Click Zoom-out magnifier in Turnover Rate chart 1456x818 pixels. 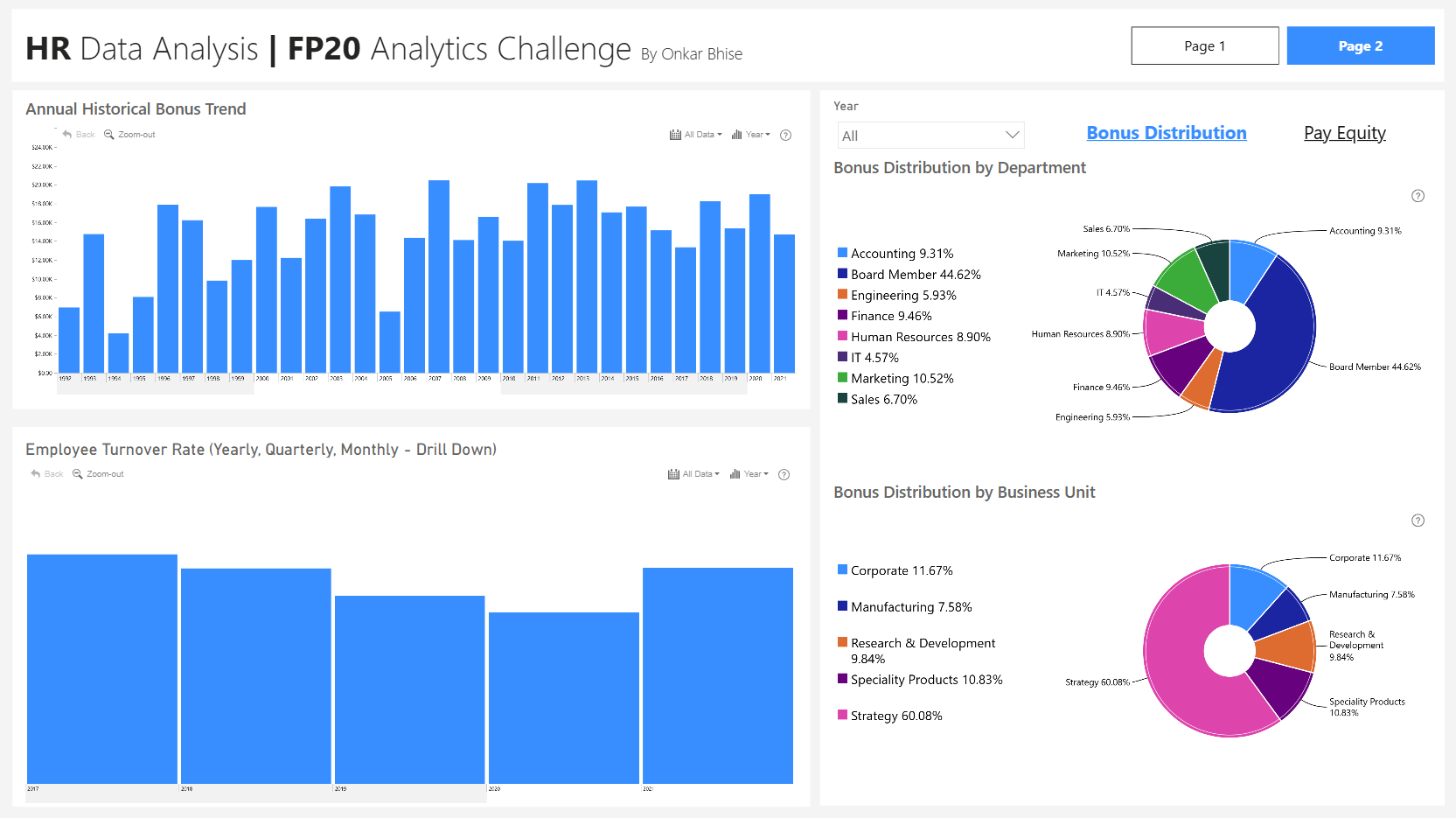(78, 474)
